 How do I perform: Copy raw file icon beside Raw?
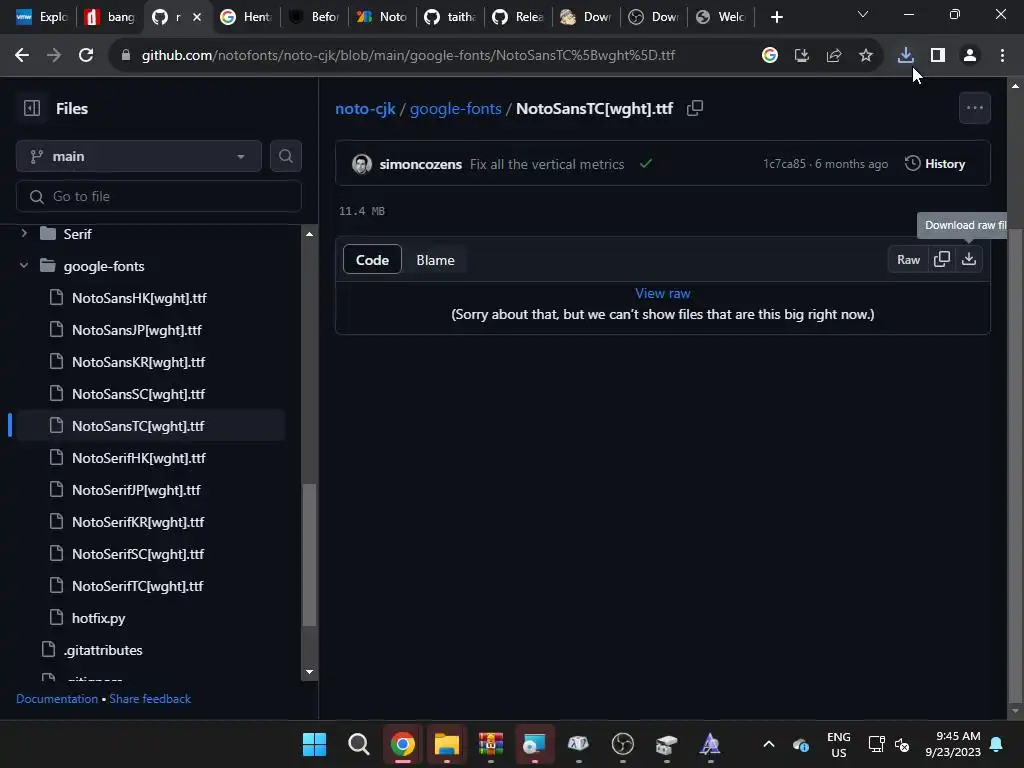(x=942, y=259)
